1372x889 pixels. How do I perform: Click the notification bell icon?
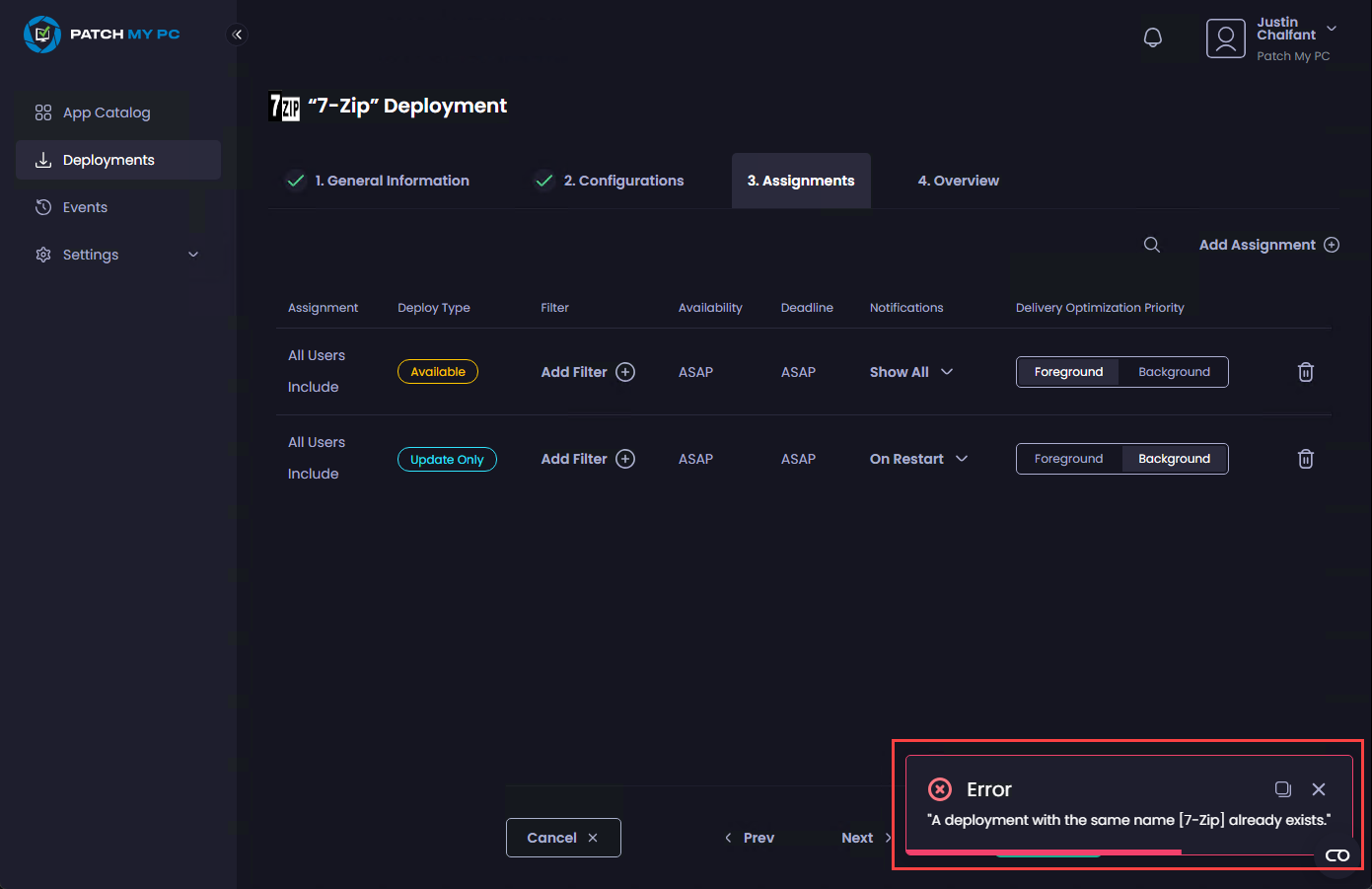pos(1152,37)
